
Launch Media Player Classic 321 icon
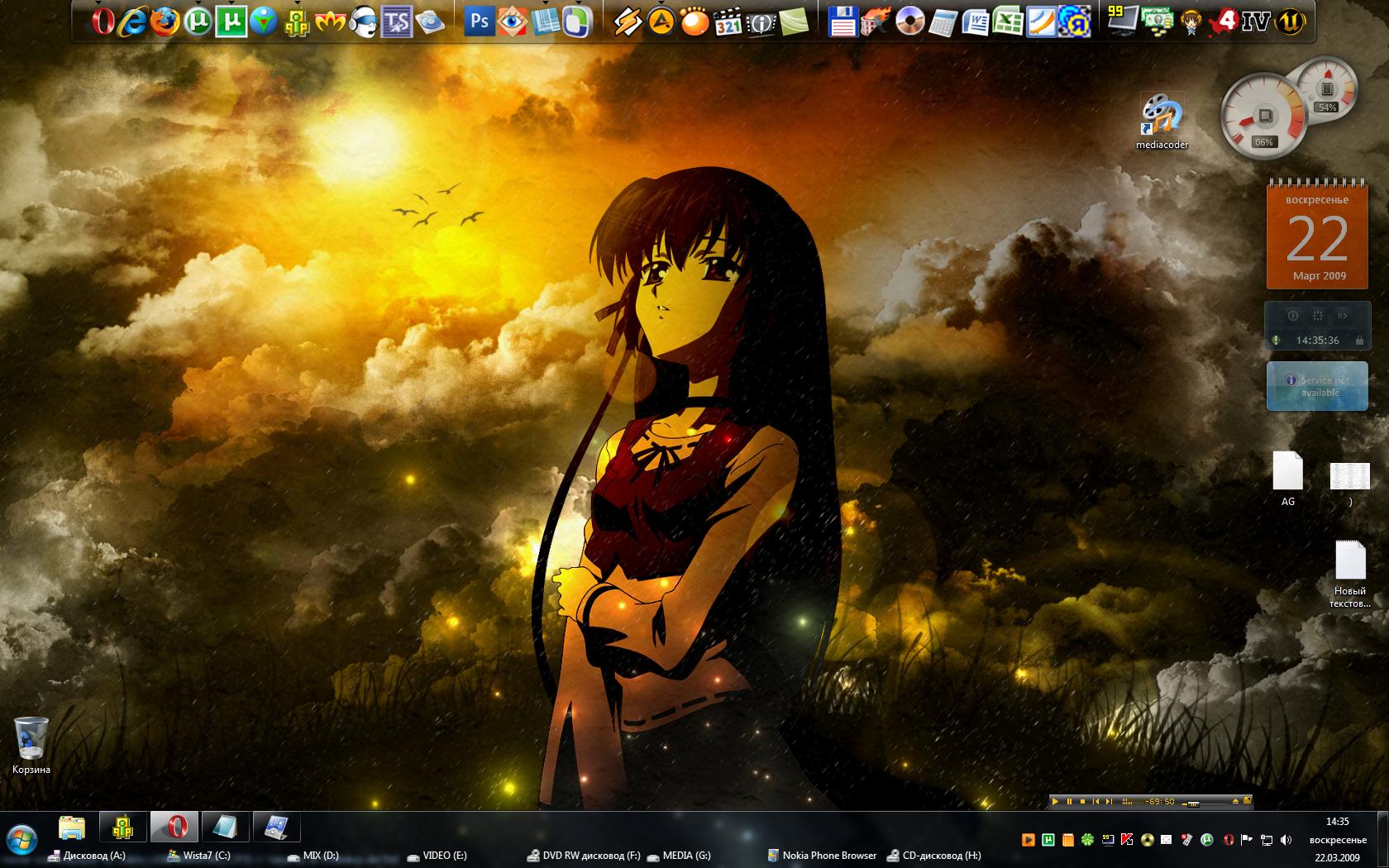(728, 21)
